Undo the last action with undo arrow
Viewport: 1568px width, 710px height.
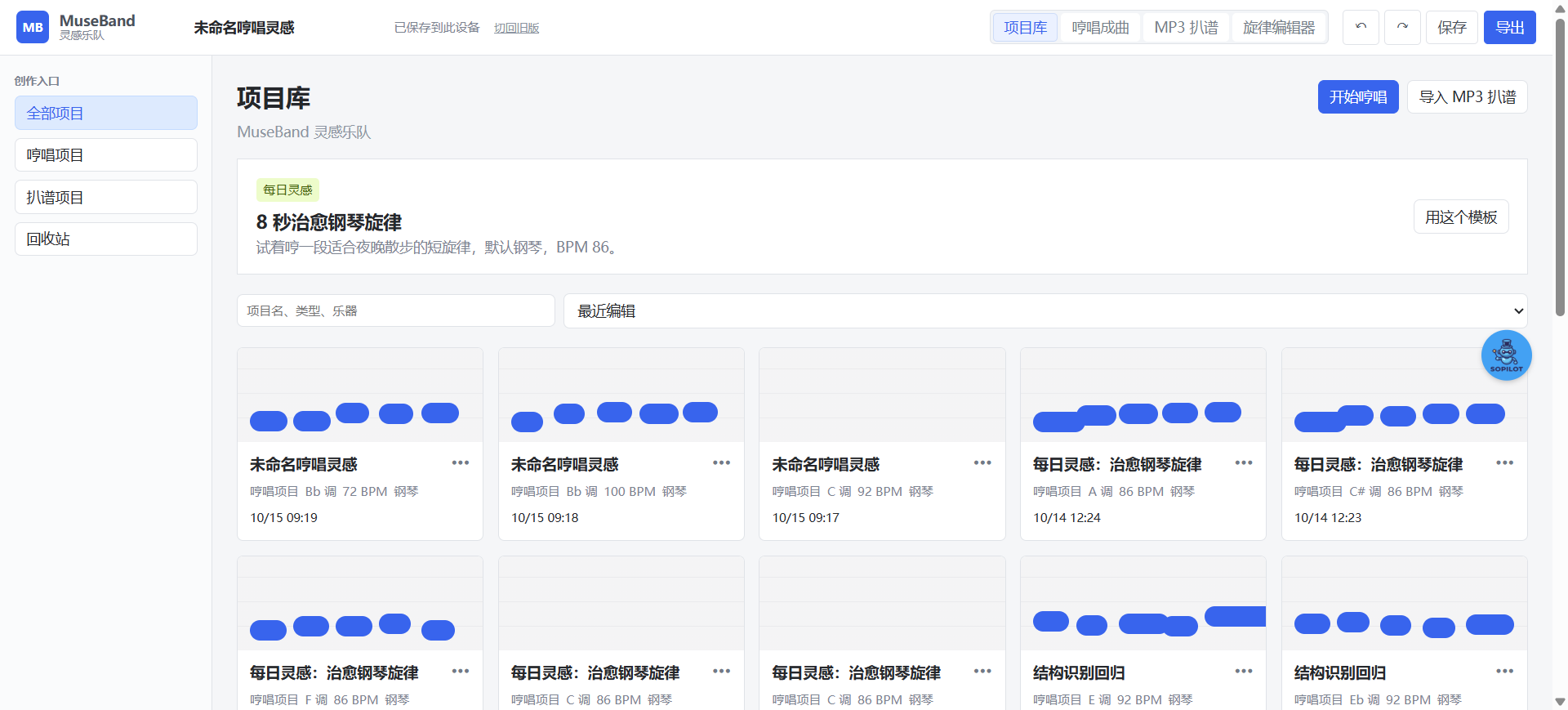pyautogui.click(x=1361, y=27)
